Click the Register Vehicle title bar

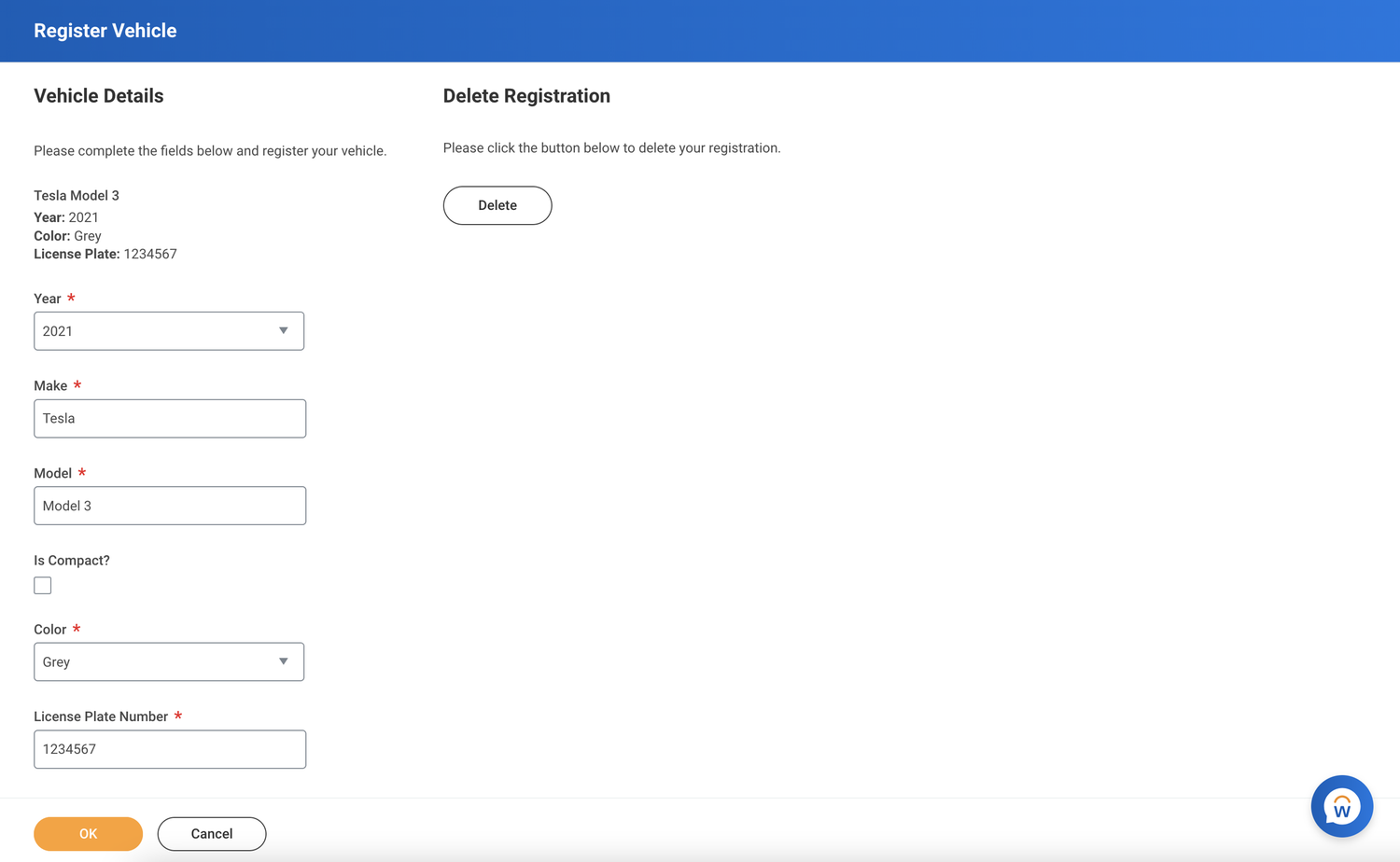[x=105, y=30]
